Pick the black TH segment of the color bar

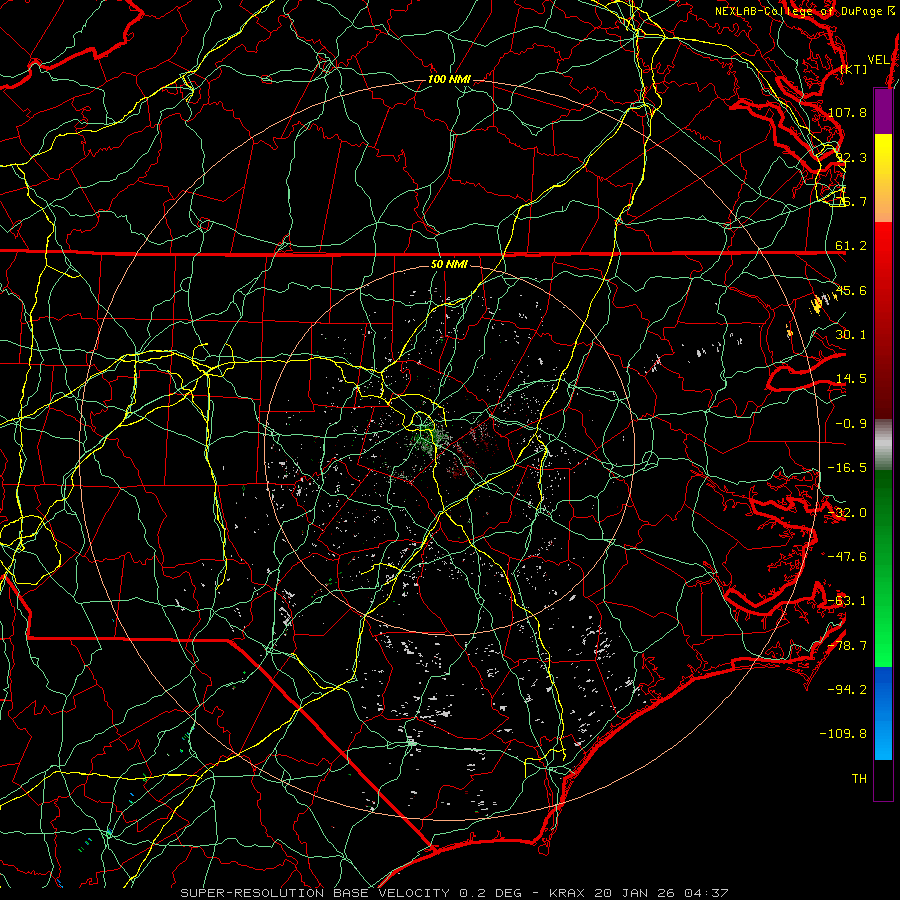883,779
